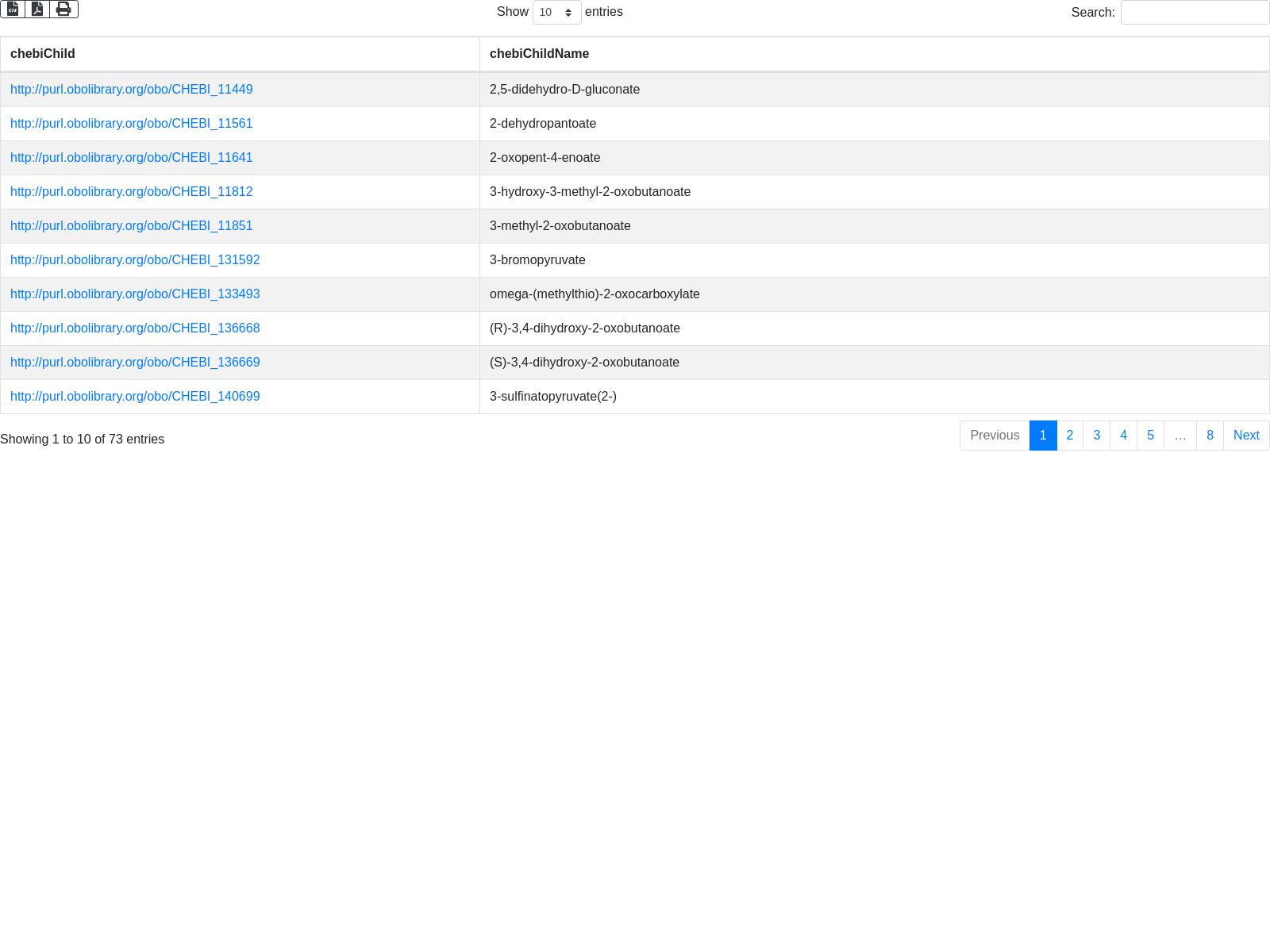Navigate to page 5 of table
This screenshot has width=1270, height=952.
point(1150,436)
